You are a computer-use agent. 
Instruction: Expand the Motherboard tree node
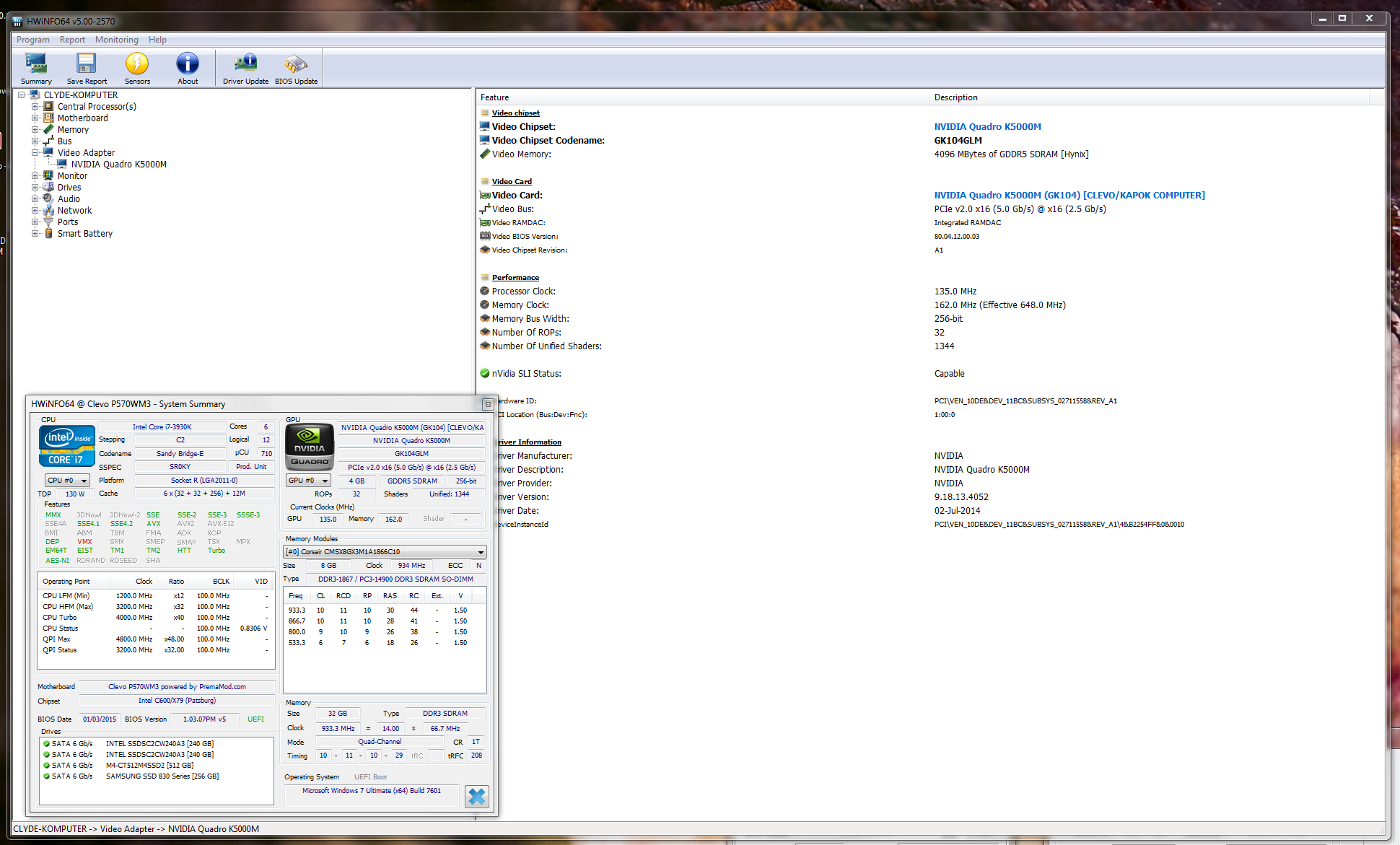35,118
